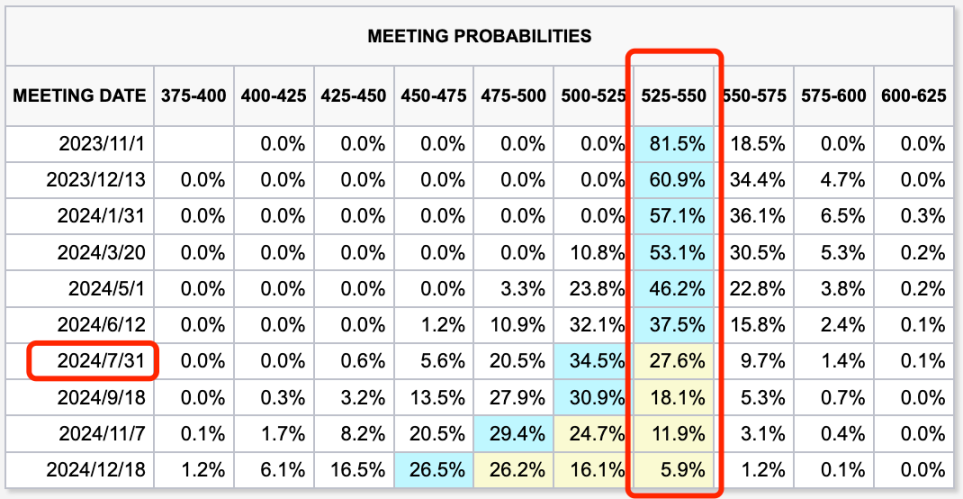Image resolution: width=963 pixels, height=499 pixels.
Task: Select the 375-400 column header
Action: click(194, 96)
